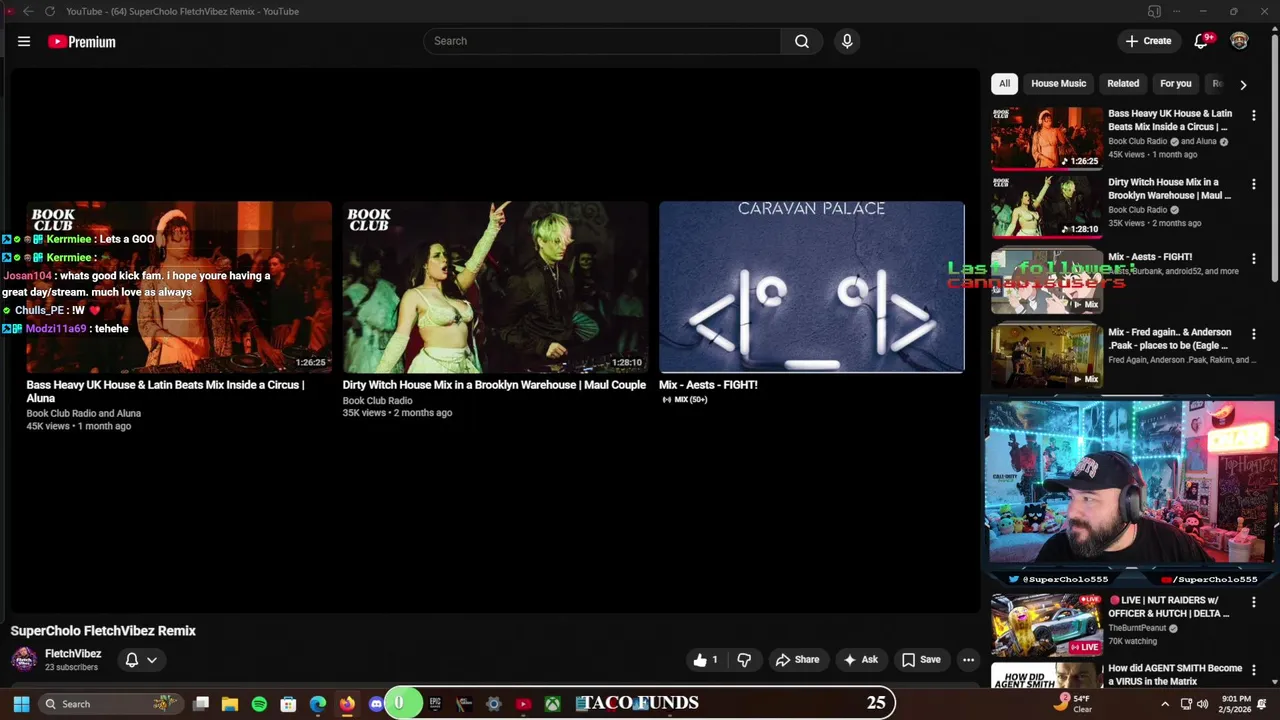This screenshot has height=720, width=1280.
Task: Open red YouTube app taskbar icon
Action: pyautogui.click(x=523, y=704)
